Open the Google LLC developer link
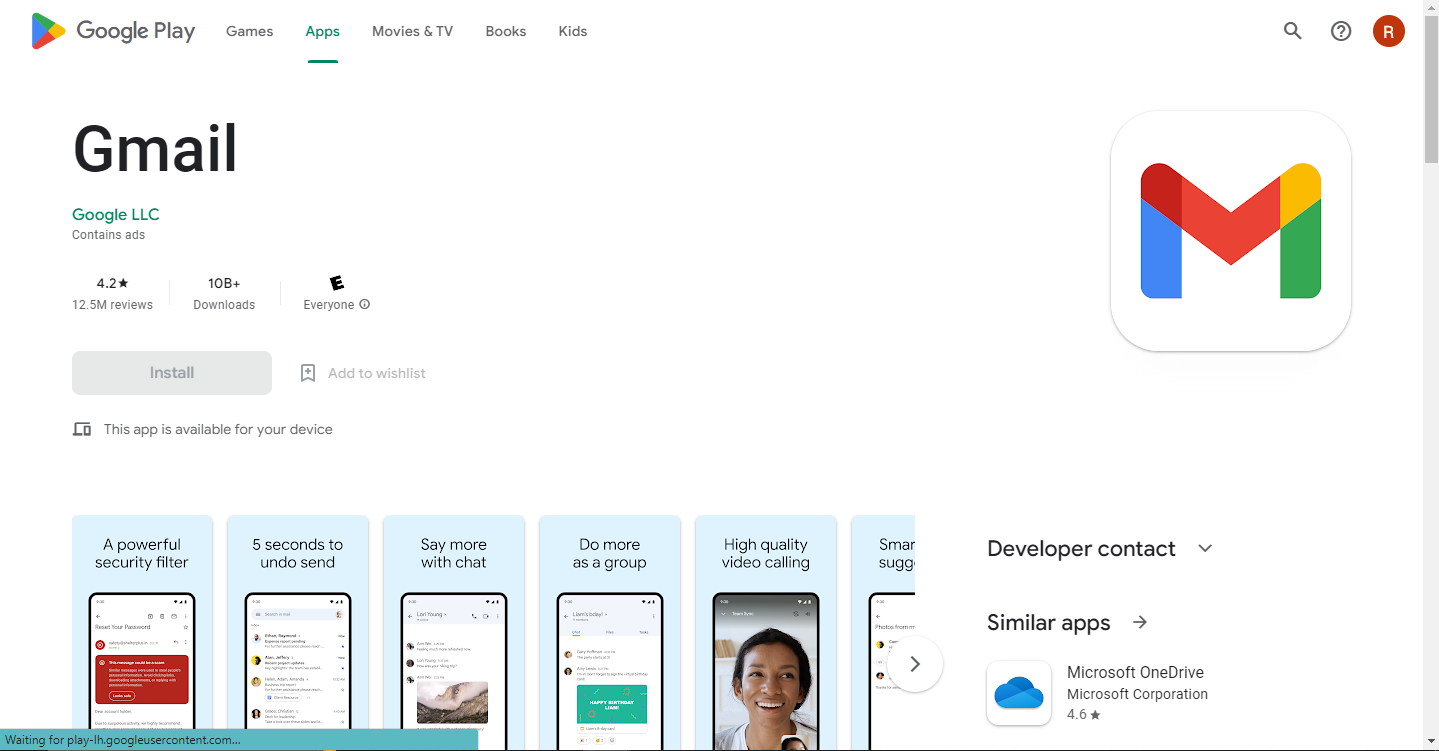Viewport: 1439px width, 751px height. coord(116,214)
